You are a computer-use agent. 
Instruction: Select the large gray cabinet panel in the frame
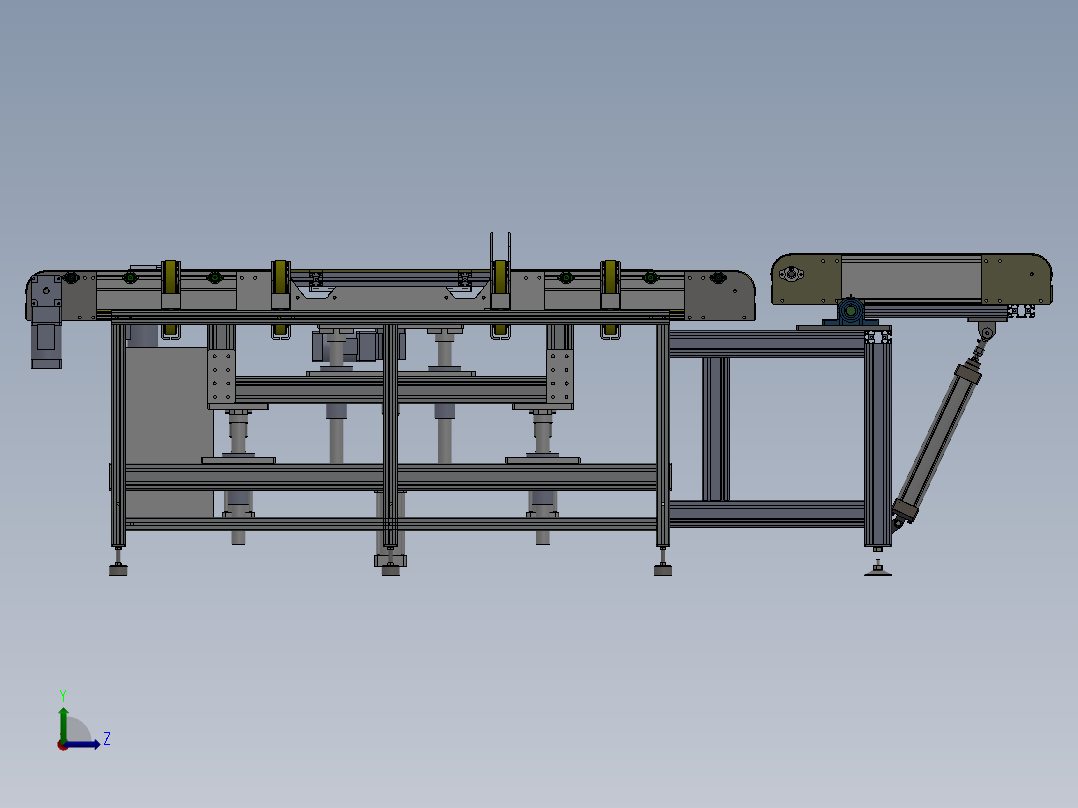coord(169,433)
